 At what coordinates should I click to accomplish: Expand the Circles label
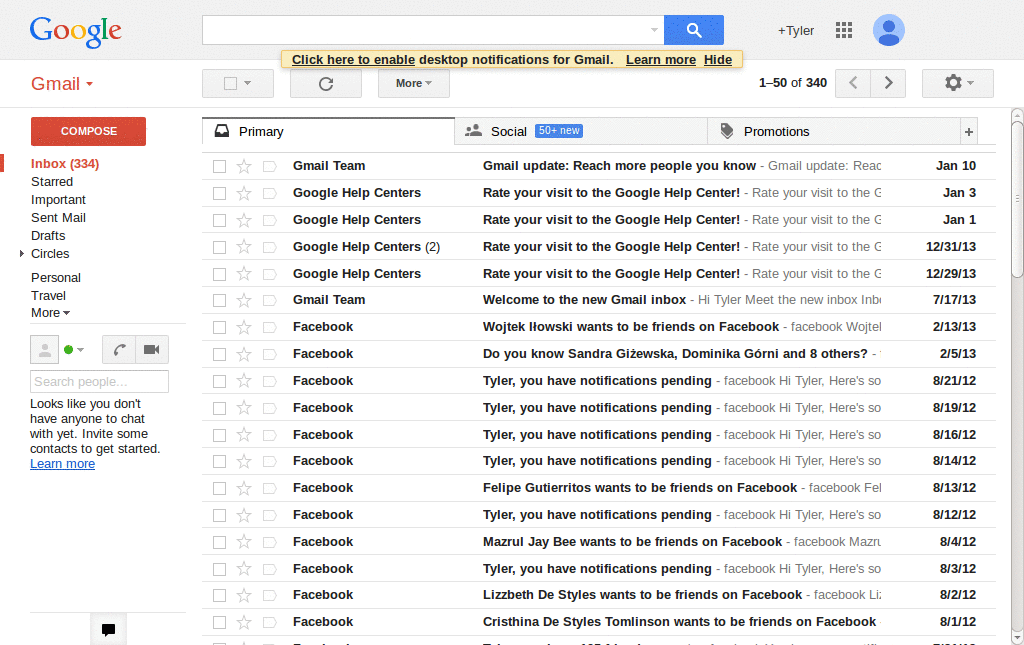point(22,253)
